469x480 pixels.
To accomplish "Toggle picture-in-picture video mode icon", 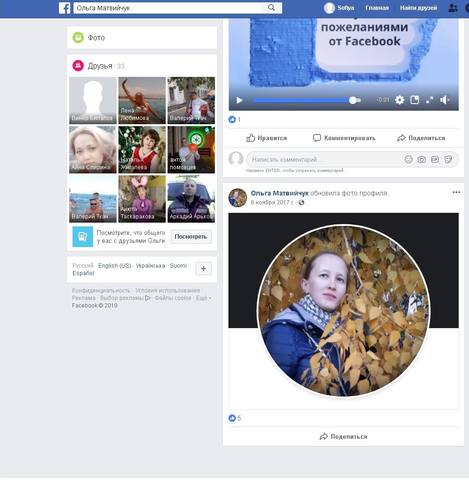I will click(x=415, y=100).
